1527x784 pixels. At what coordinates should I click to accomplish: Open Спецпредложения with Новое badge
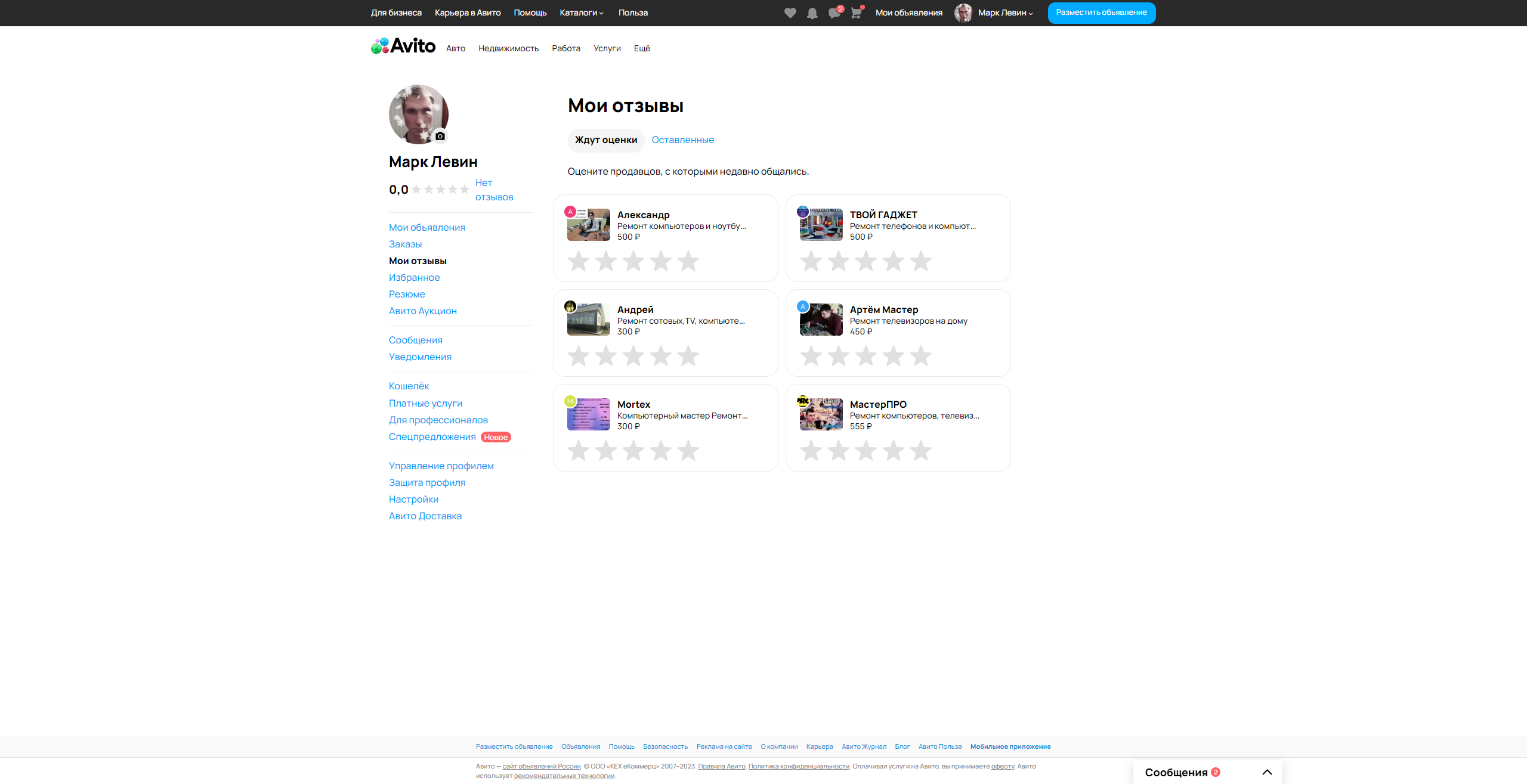pos(432,436)
